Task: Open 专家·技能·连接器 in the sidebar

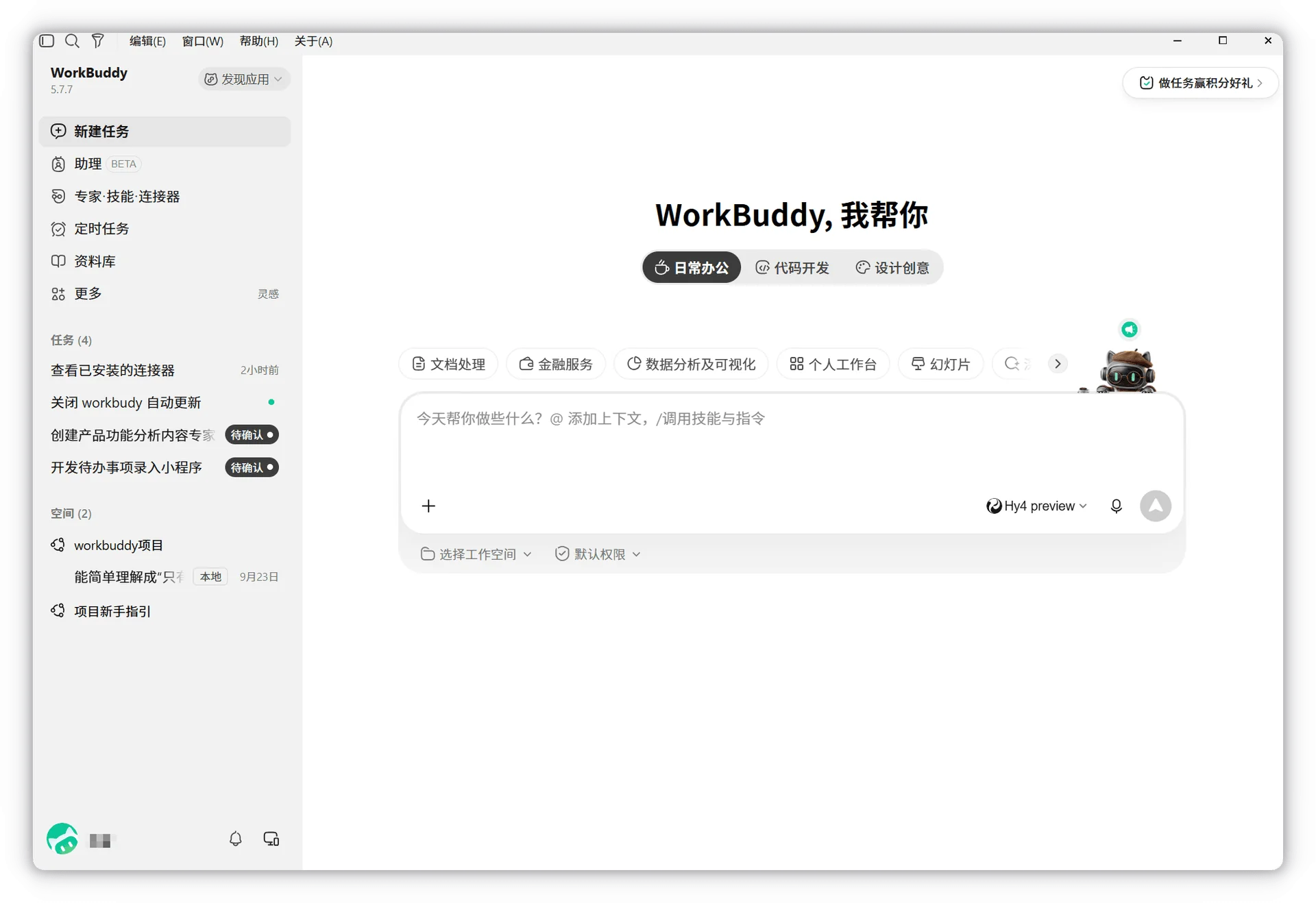Action: [x=164, y=196]
